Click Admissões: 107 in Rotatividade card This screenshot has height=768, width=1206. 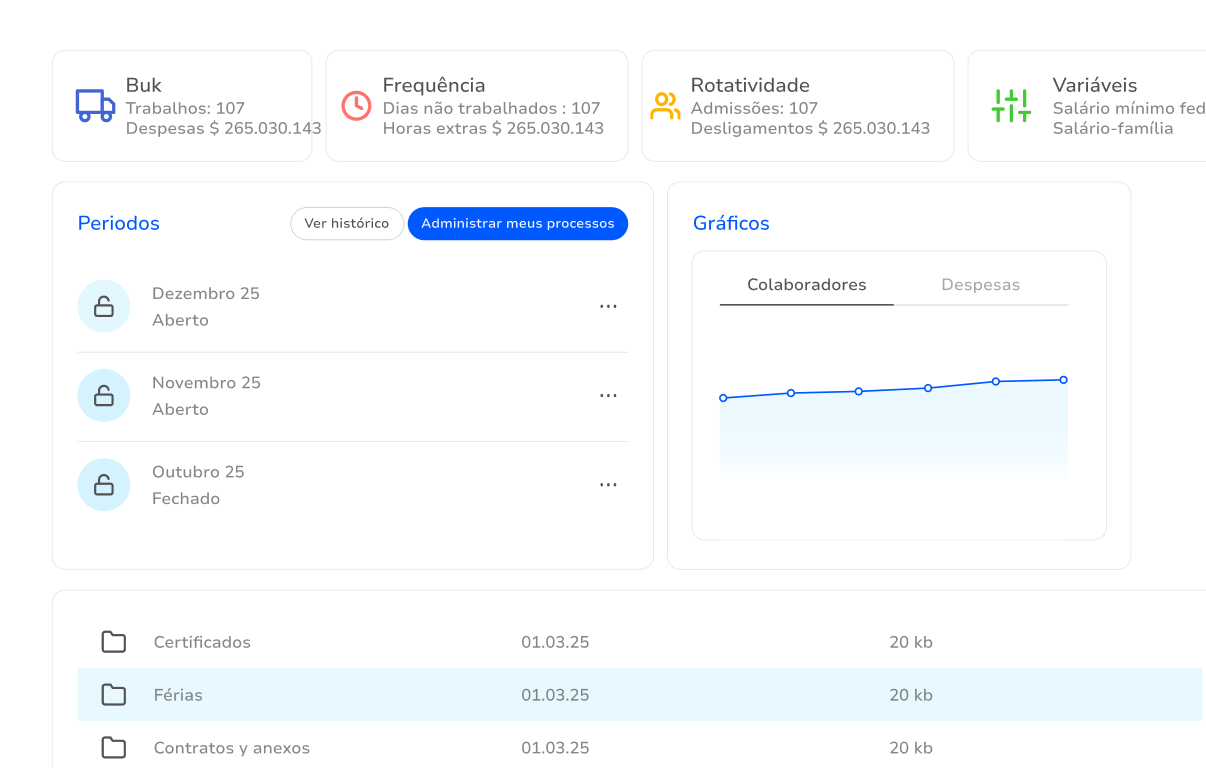(754, 108)
